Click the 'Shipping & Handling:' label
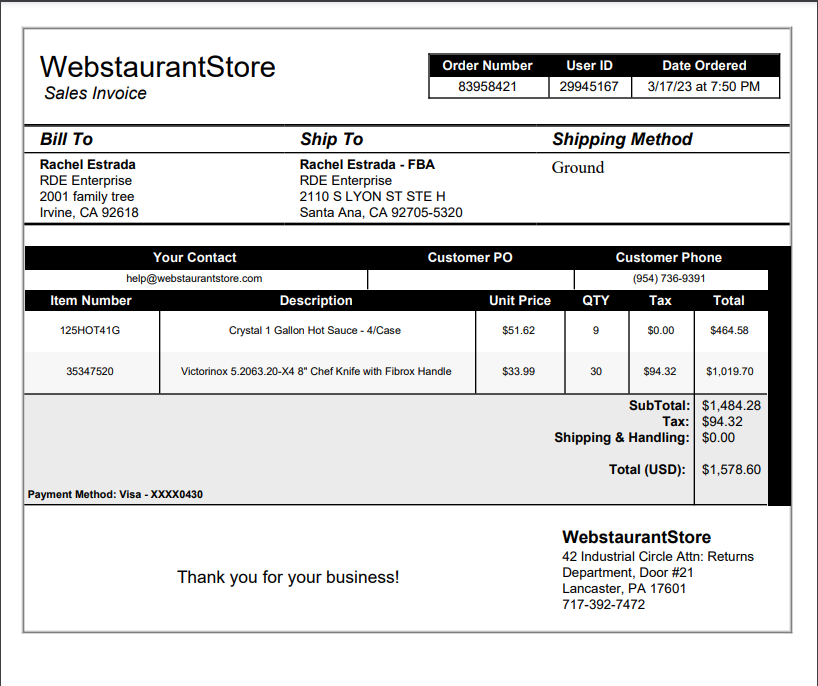The image size is (818, 686). (622, 438)
